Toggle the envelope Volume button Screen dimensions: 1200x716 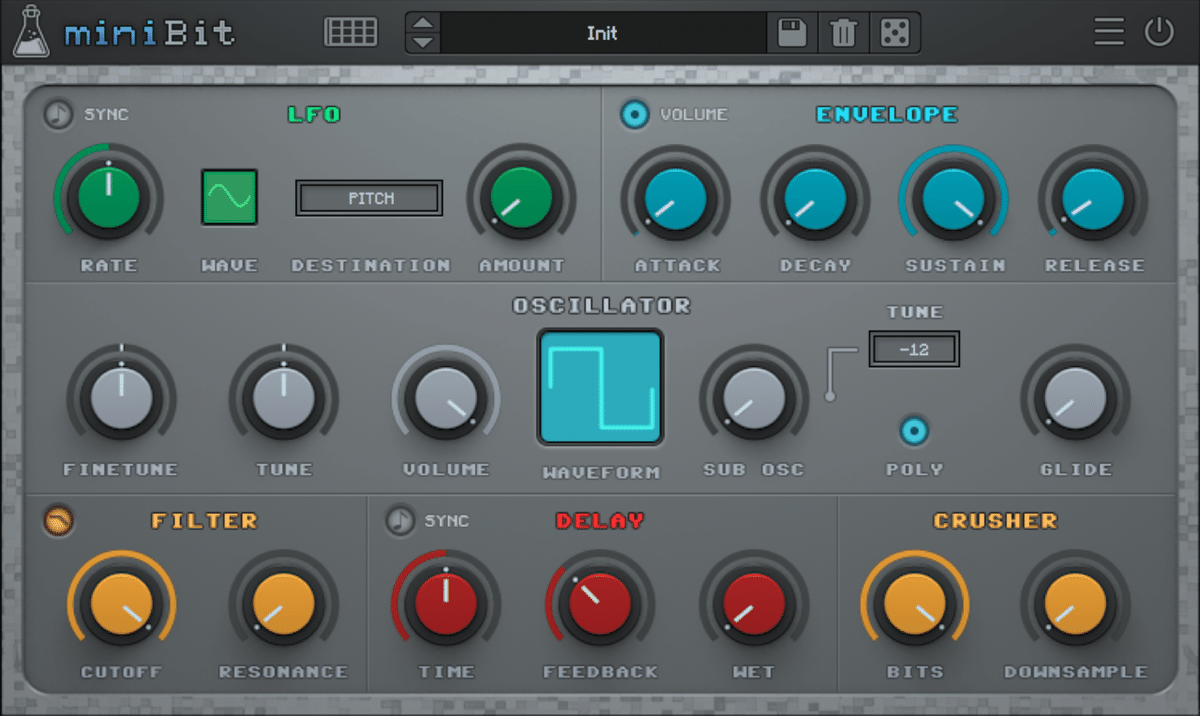tap(634, 114)
